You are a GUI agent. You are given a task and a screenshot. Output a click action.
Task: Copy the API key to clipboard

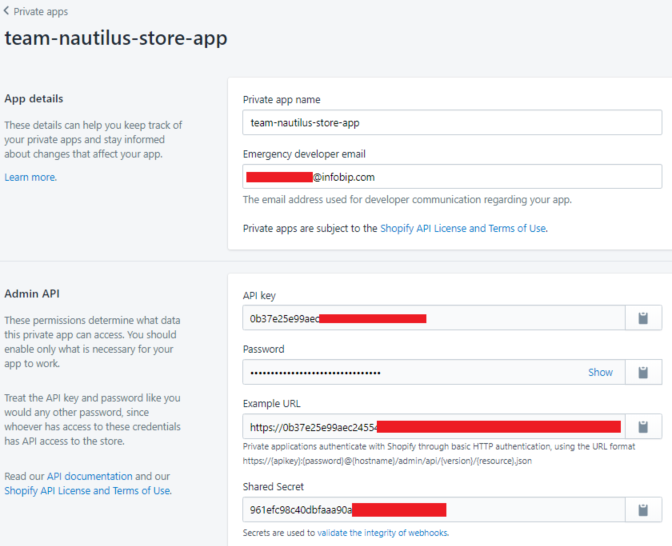643,318
